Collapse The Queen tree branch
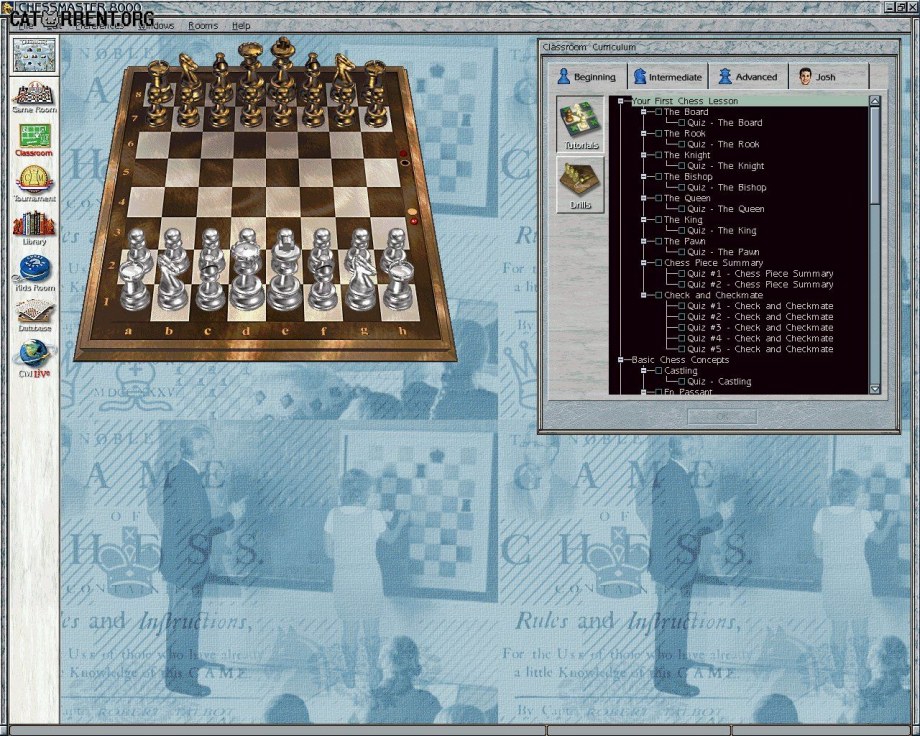This screenshot has height=736, width=920. pyautogui.click(x=644, y=198)
